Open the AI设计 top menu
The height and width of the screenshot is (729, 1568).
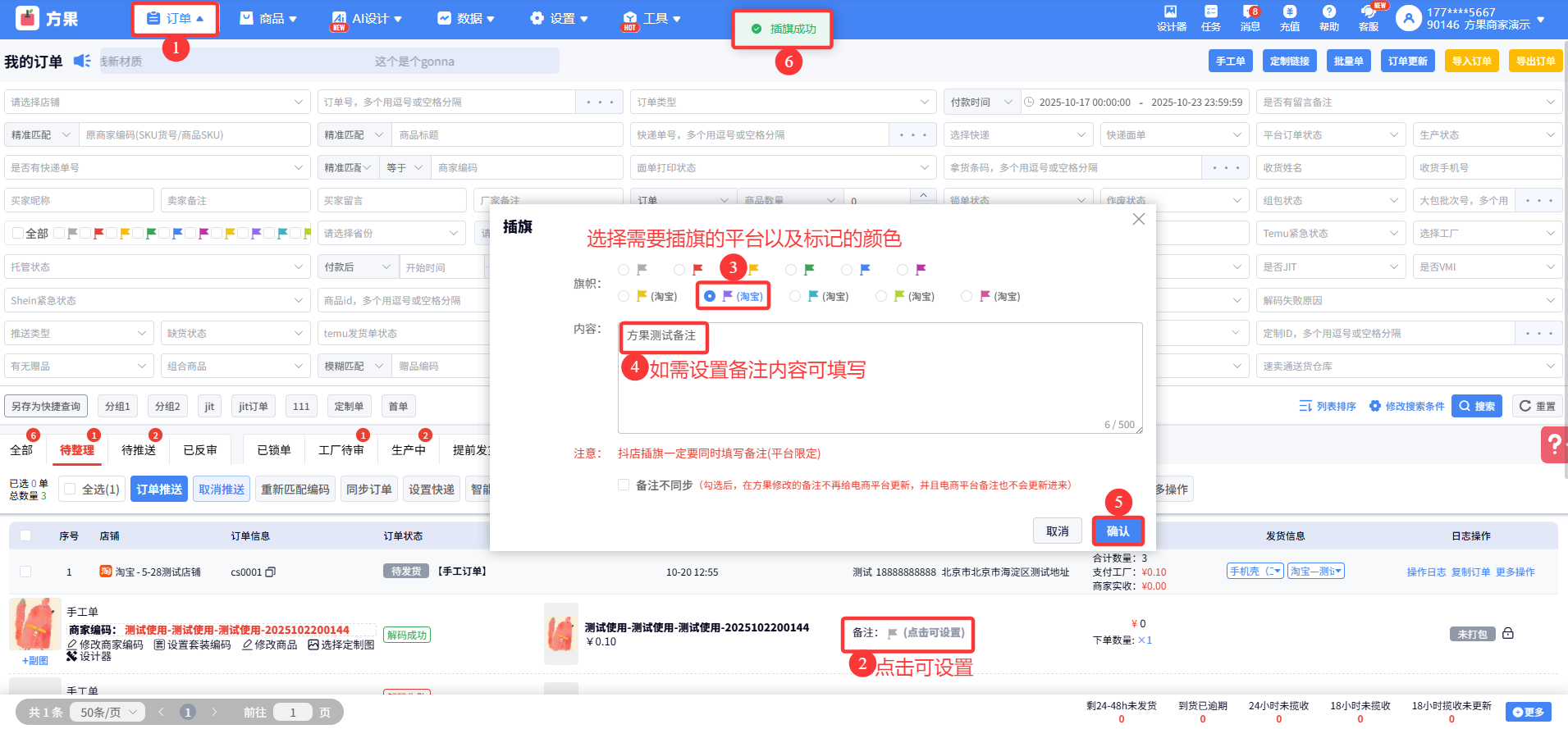coord(367,18)
